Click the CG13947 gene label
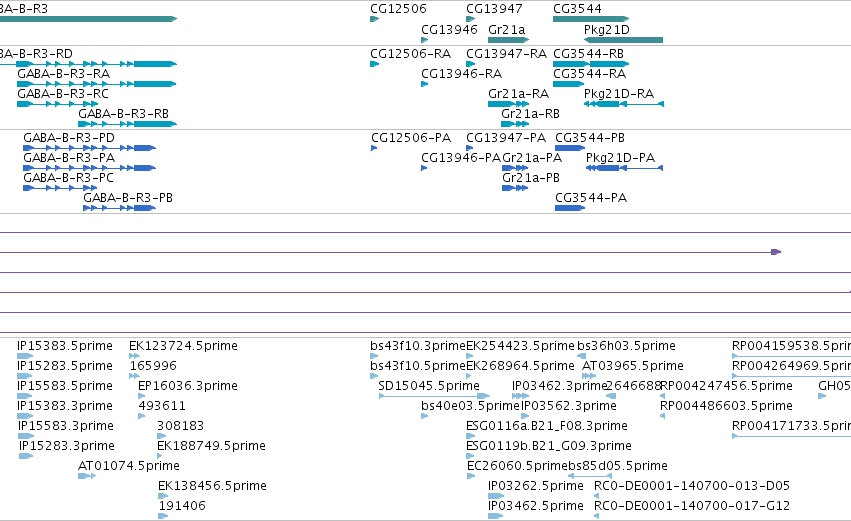The width and height of the screenshot is (851, 521). 494,9
